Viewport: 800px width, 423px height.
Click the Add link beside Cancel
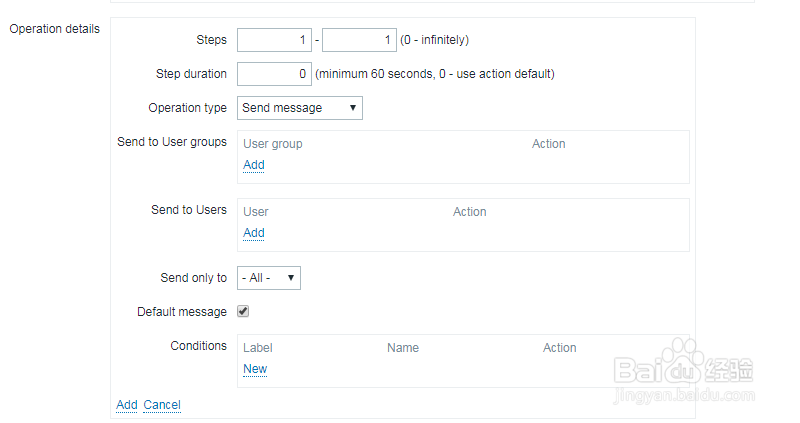[127, 405]
